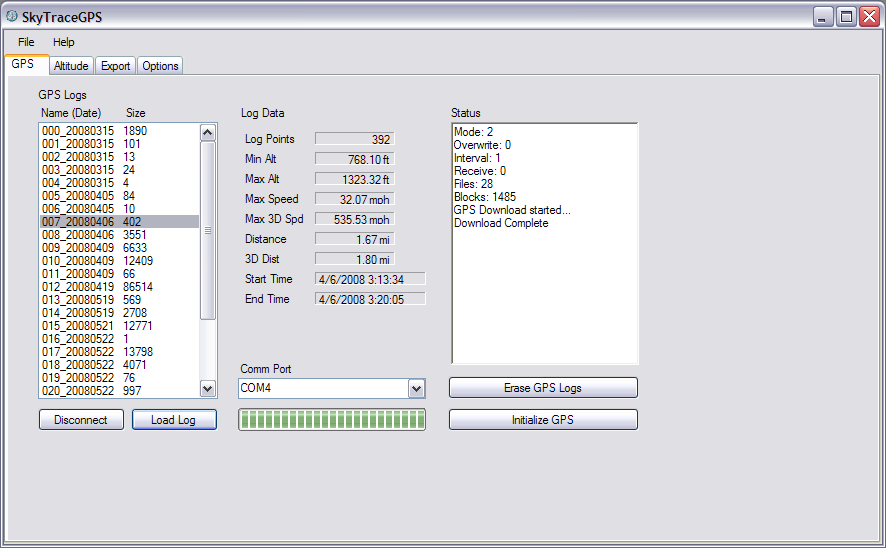Click the Start Time field 4/6/2008 3:13:34
The image size is (886, 548).
370,279
